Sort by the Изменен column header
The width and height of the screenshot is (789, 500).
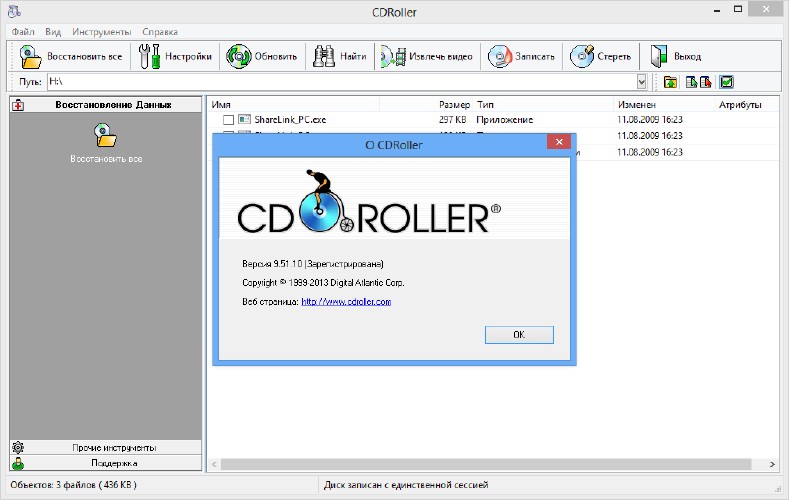point(664,105)
